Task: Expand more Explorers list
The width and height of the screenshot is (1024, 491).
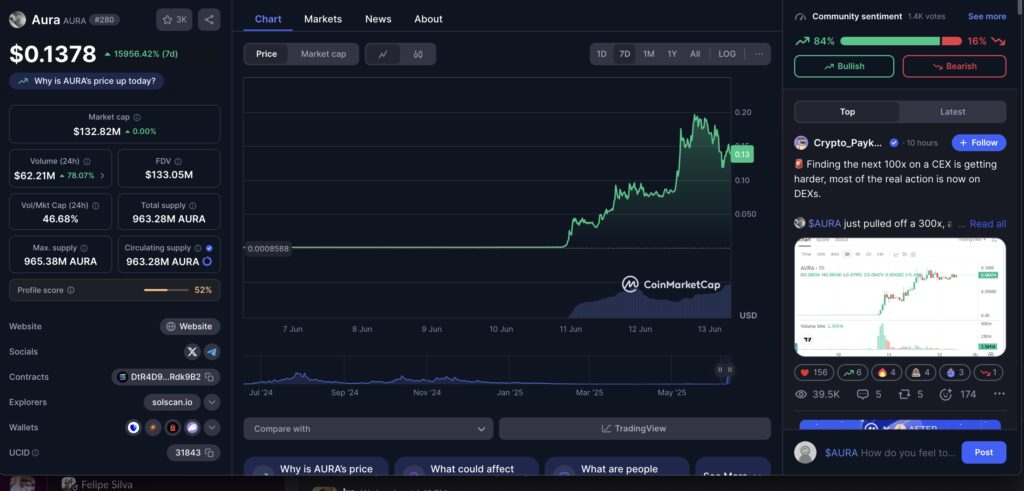Action: click(x=212, y=402)
